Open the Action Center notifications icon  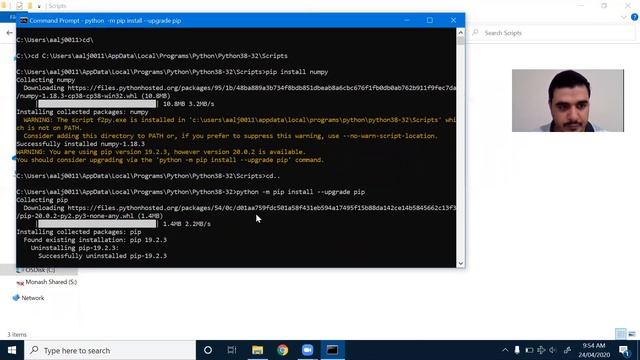coord(624,350)
